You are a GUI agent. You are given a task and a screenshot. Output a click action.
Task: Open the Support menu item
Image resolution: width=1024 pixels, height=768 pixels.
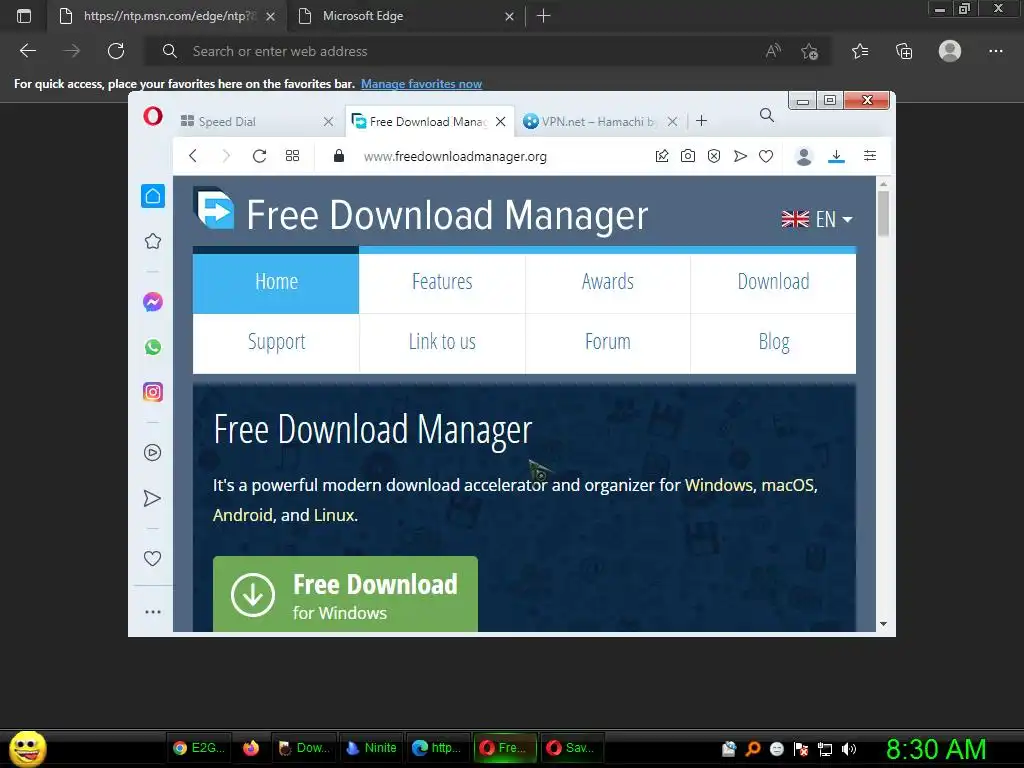pos(276,342)
